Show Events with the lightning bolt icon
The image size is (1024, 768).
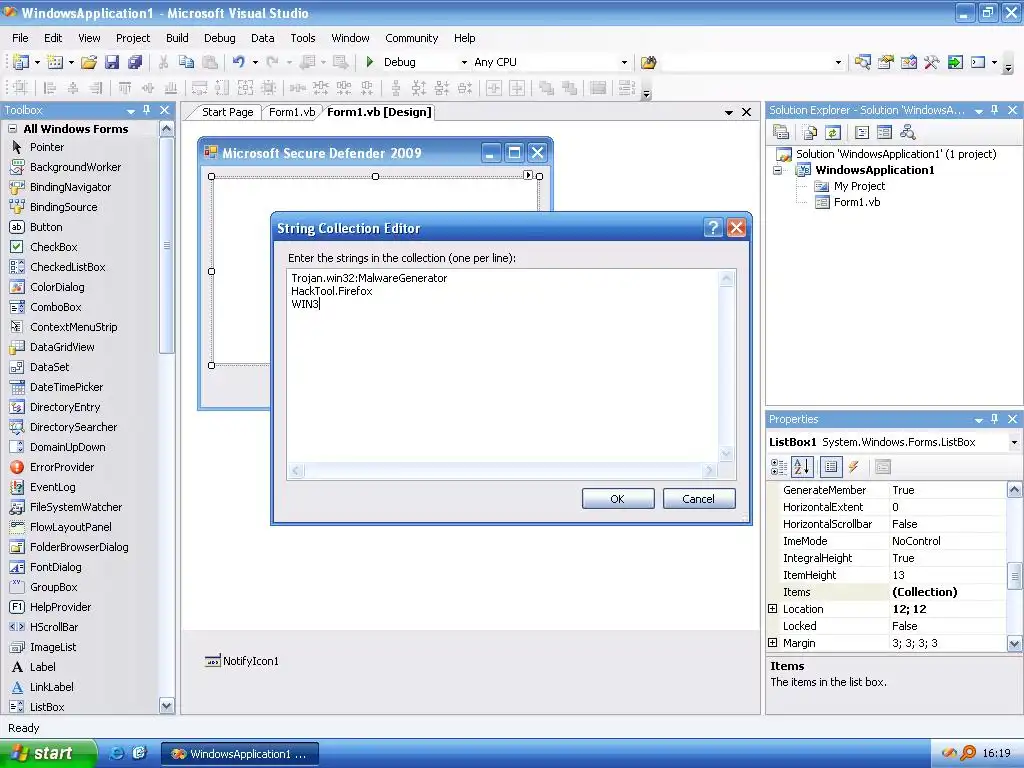(x=854, y=466)
